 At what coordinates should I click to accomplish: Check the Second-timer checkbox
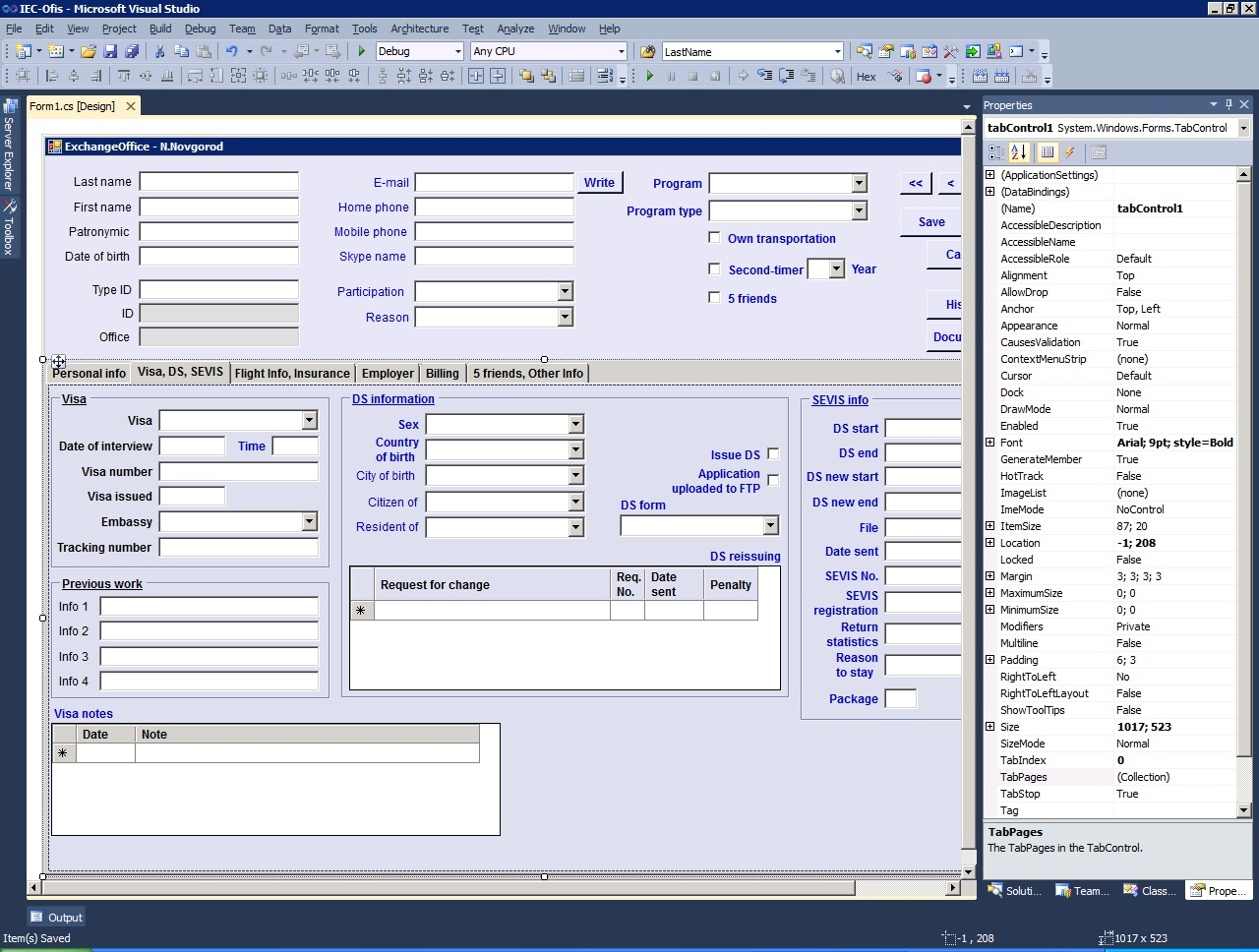715,268
